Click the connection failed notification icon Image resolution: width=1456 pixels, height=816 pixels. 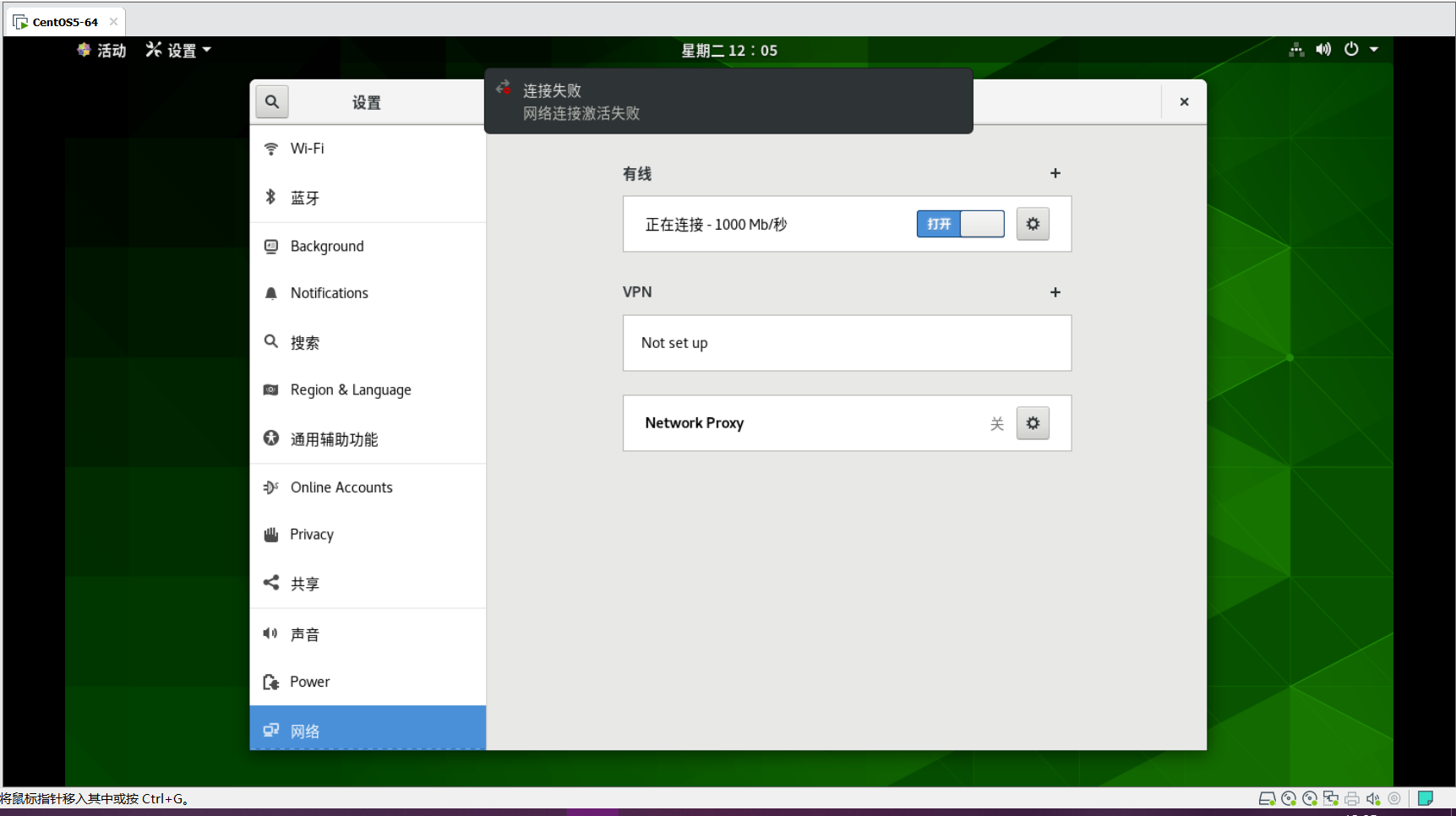tap(503, 87)
